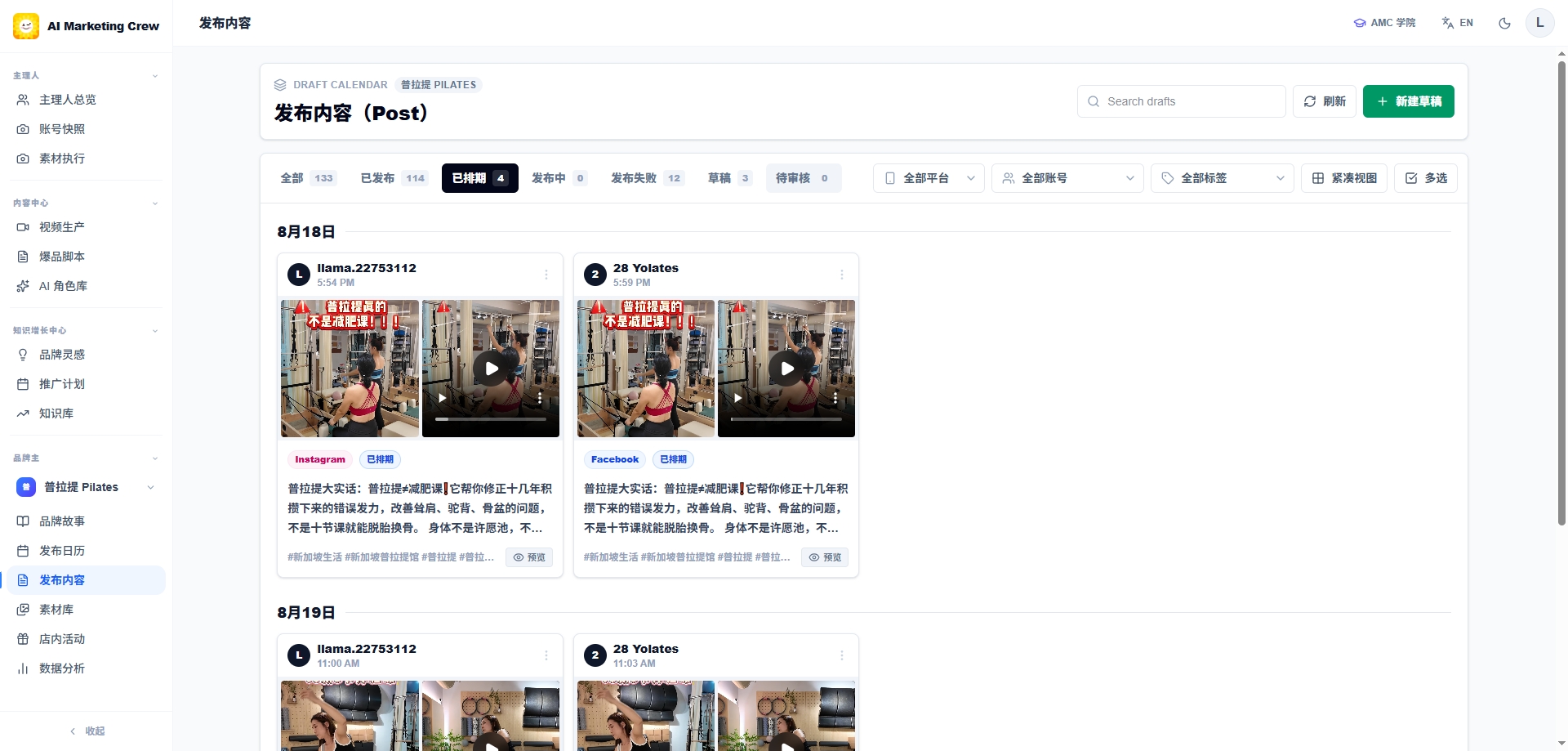This screenshot has width=1568, height=751.
Task: Open the 全部标签 tag dropdown
Action: point(1223,178)
